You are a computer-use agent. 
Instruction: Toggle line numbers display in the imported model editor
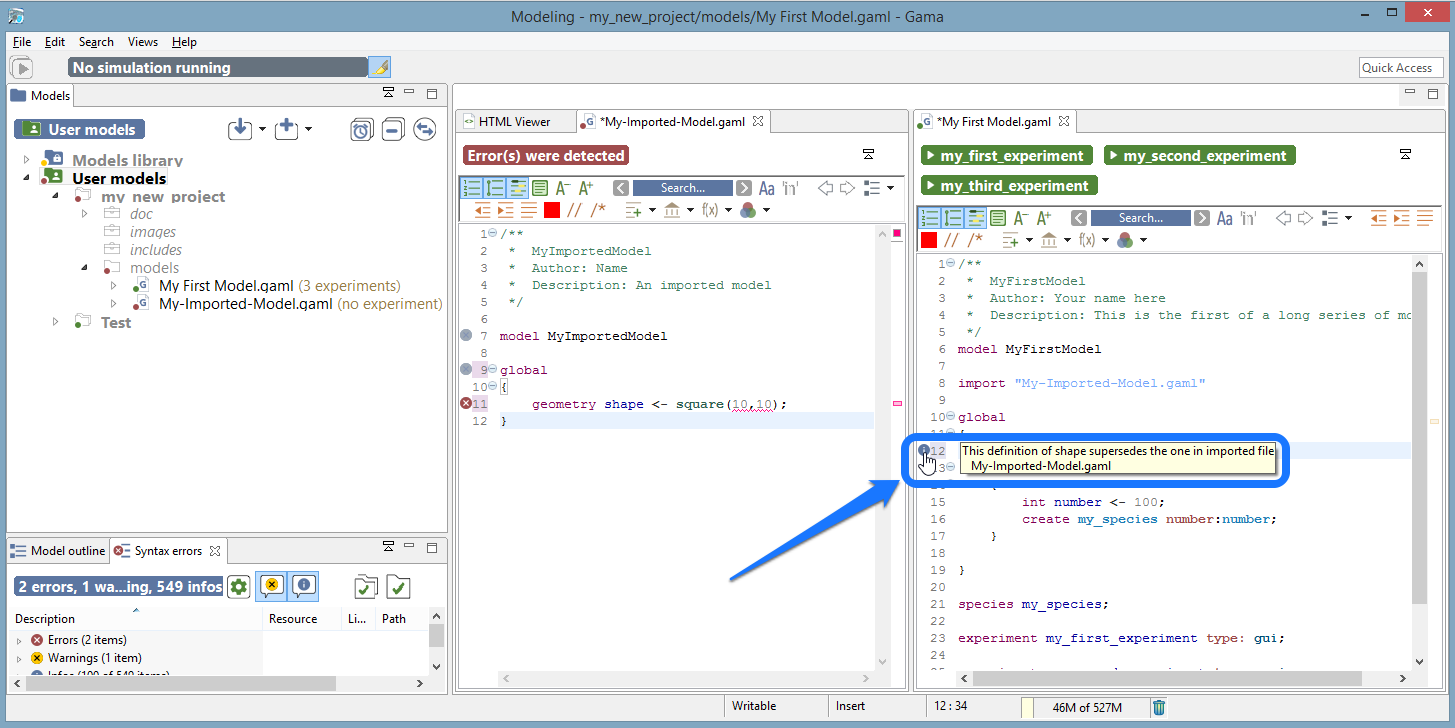(471, 188)
